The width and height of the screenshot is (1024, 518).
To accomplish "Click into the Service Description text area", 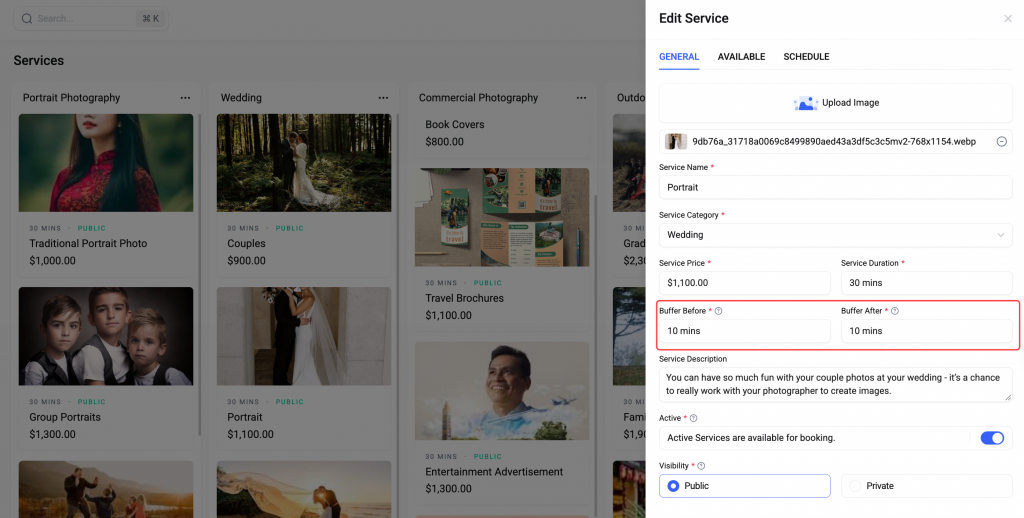I will [835, 384].
